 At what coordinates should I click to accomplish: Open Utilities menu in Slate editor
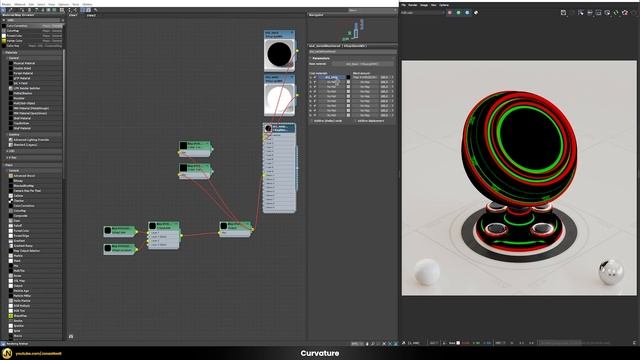pos(87,4)
